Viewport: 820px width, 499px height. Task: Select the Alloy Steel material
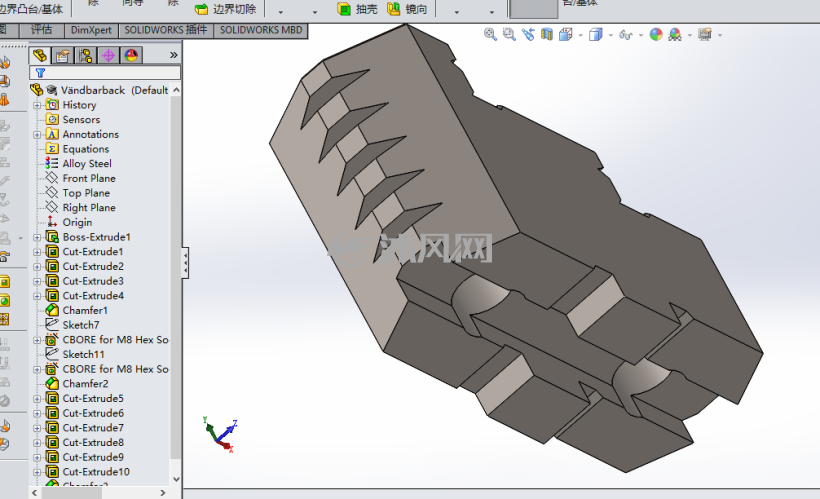pos(87,164)
